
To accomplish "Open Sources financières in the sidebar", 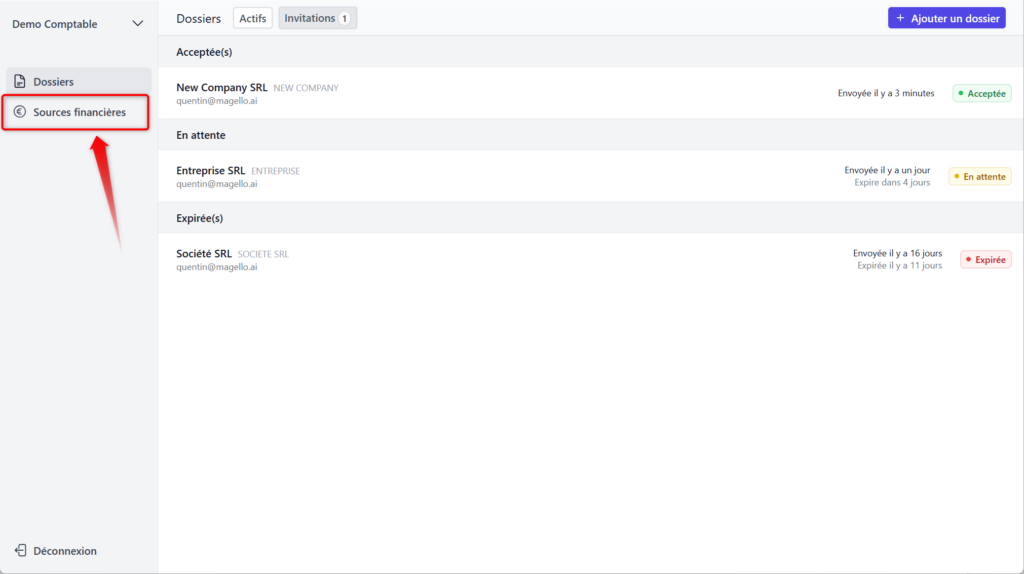I will click(79, 113).
